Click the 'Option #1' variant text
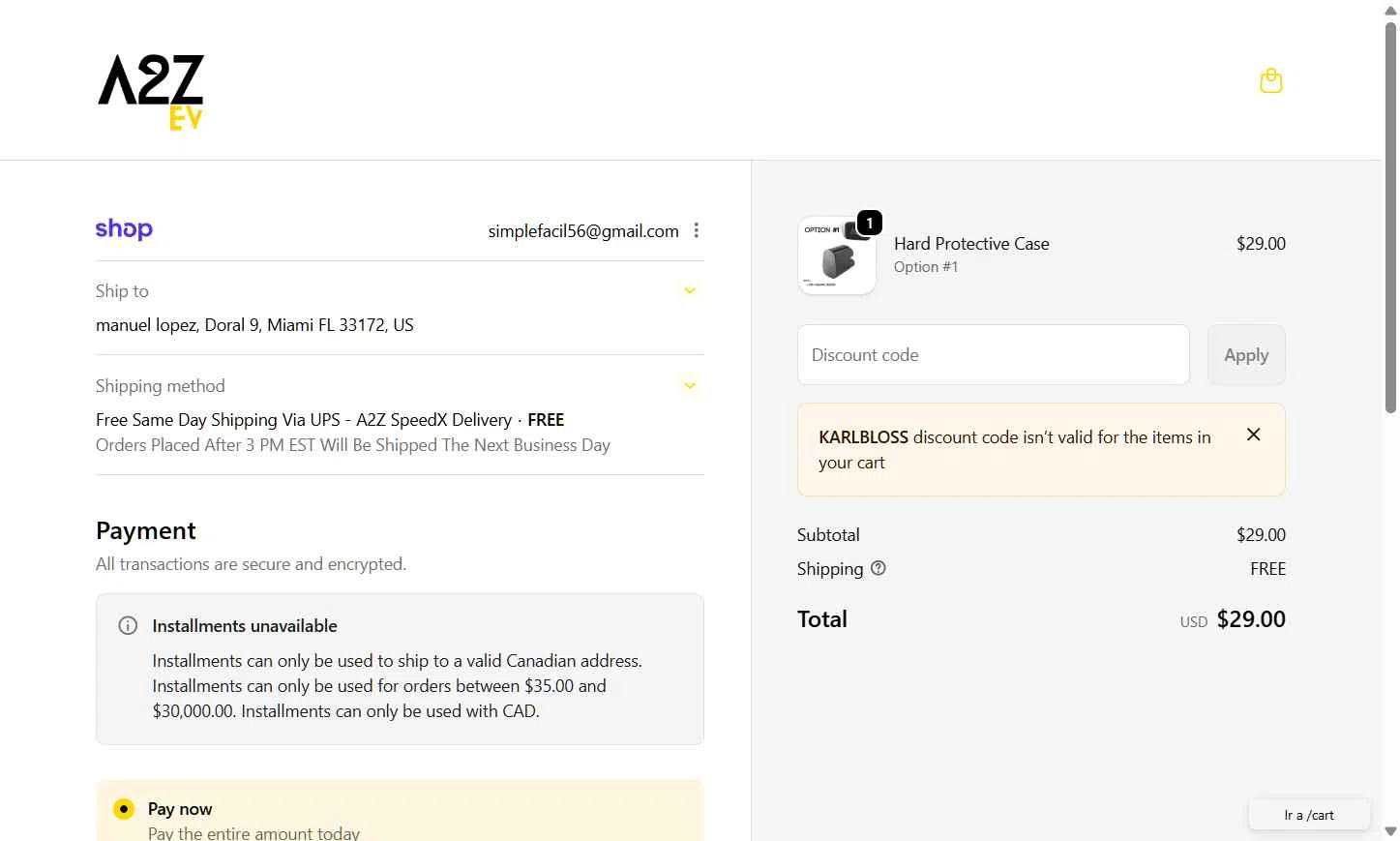1400x841 pixels. (926, 267)
